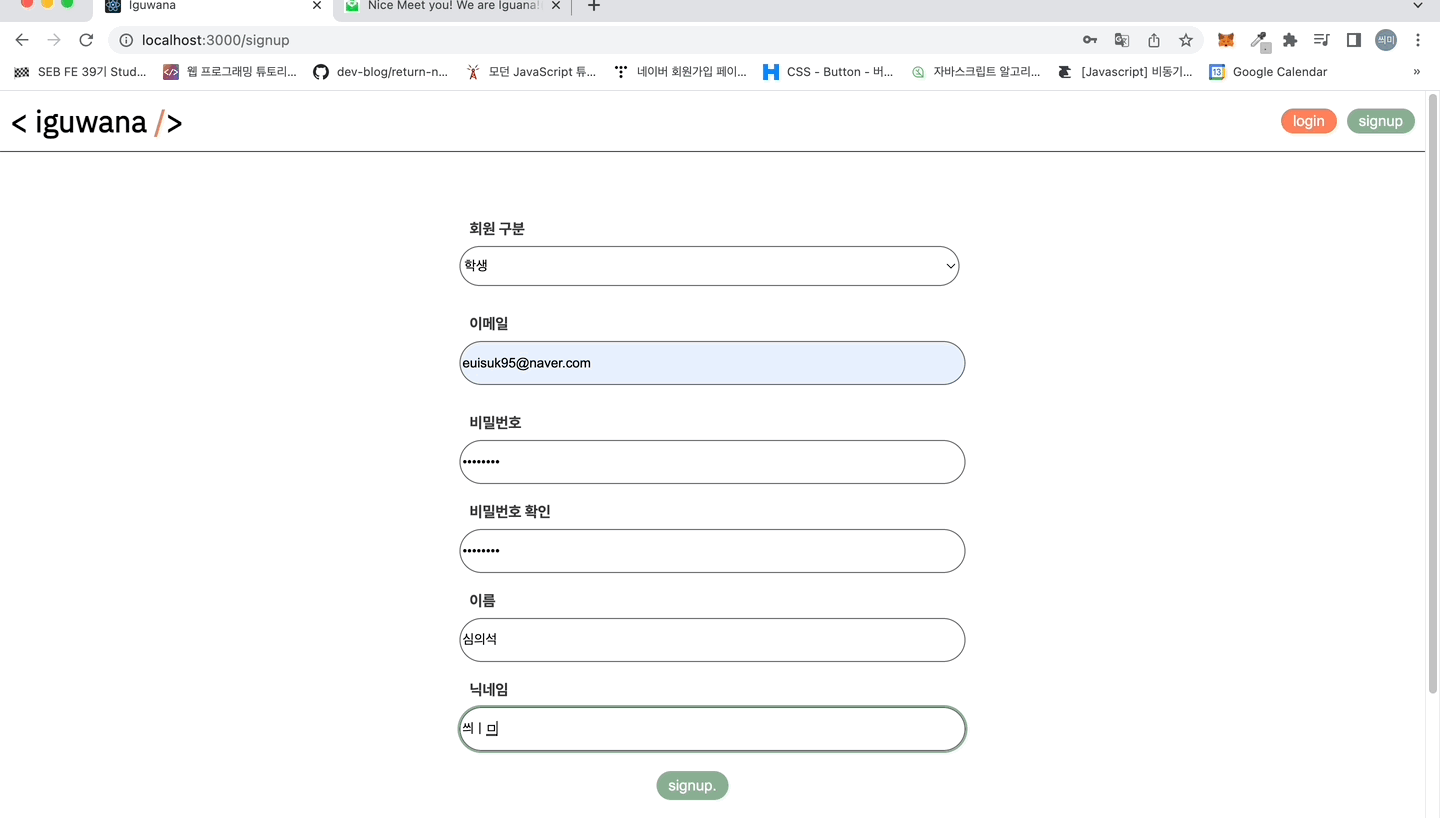Expand the tab search chevron at top right
Screen dimensions: 1440x818
(x=1418, y=6)
